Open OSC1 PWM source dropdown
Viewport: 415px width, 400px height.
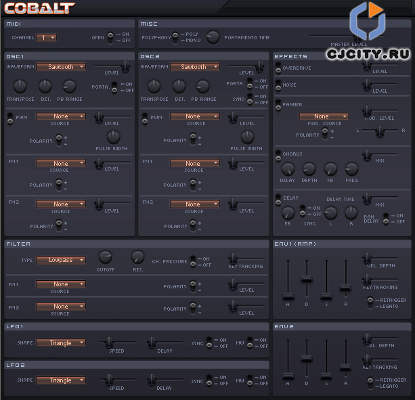click(61, 116)
